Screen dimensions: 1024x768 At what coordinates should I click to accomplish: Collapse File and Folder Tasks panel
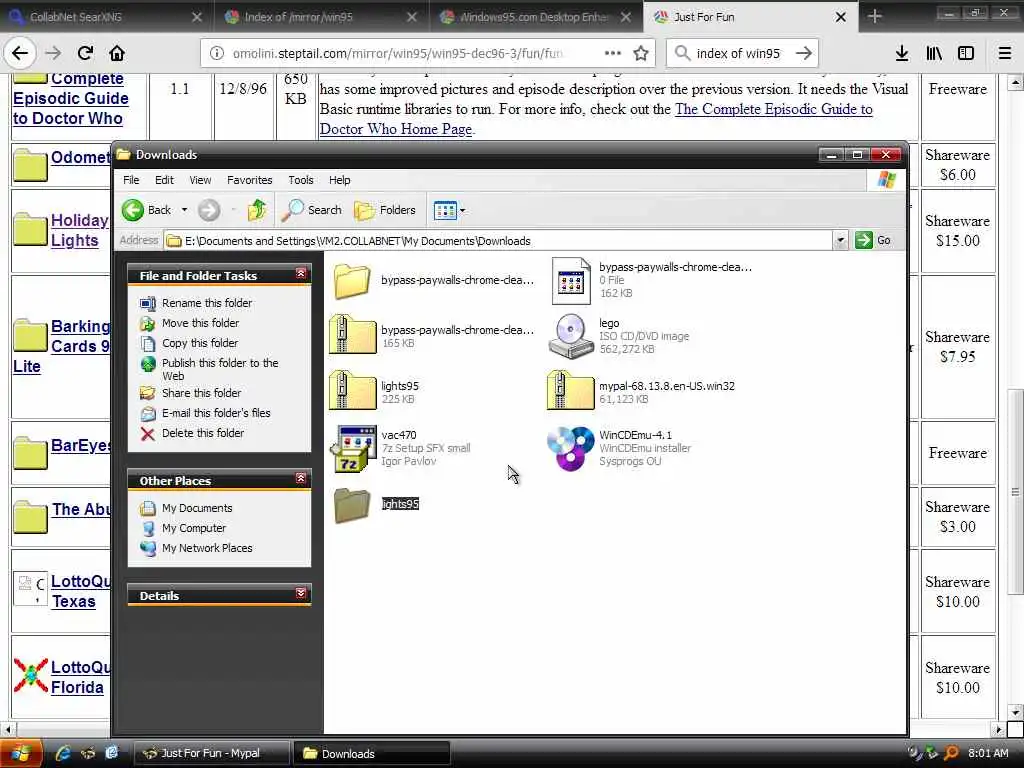[300, 274]
